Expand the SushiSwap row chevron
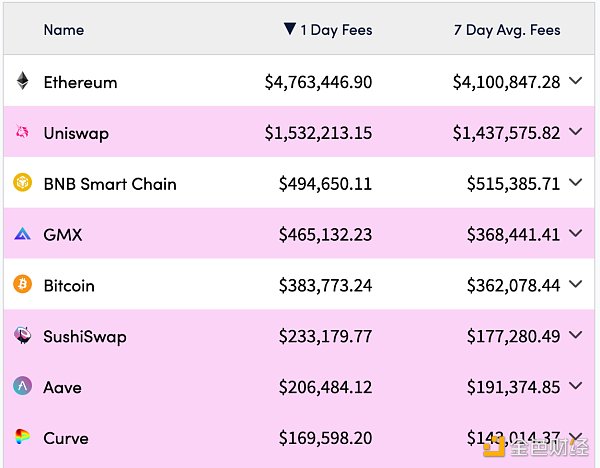This screenshot has width=600, height=468. click(575, 336)
